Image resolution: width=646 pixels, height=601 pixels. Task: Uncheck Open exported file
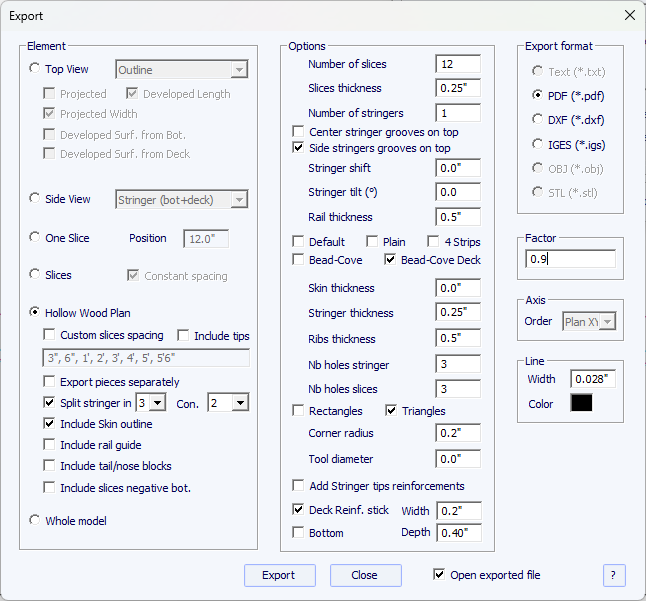coord(439,575)
